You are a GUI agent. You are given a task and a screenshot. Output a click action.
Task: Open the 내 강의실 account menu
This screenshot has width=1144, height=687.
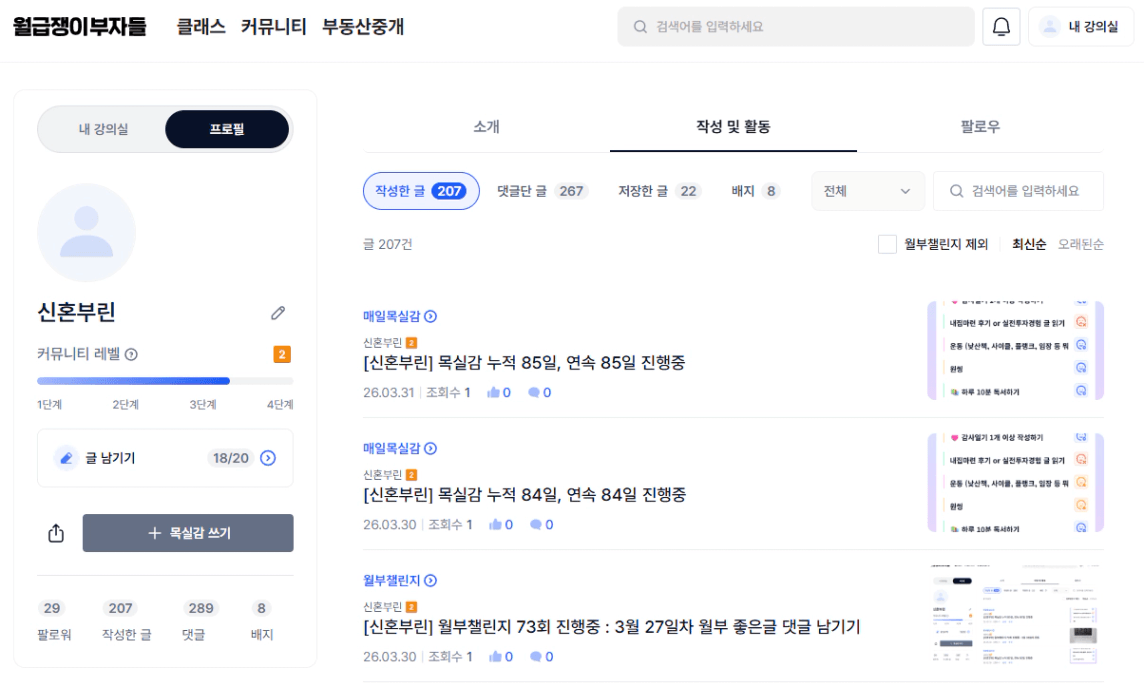tap(1080, 27)
